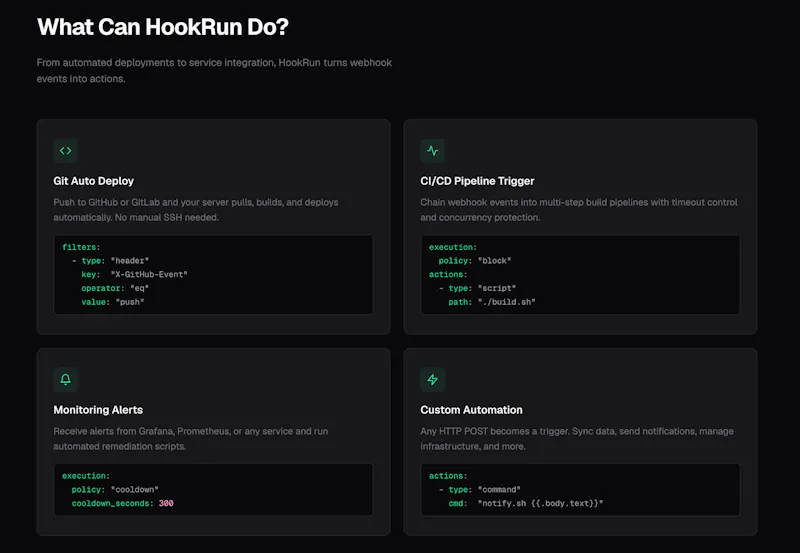800x553 pixels.
Task: Click the code brackets icon in Git Auto Deploy
Action: point(65,150)
